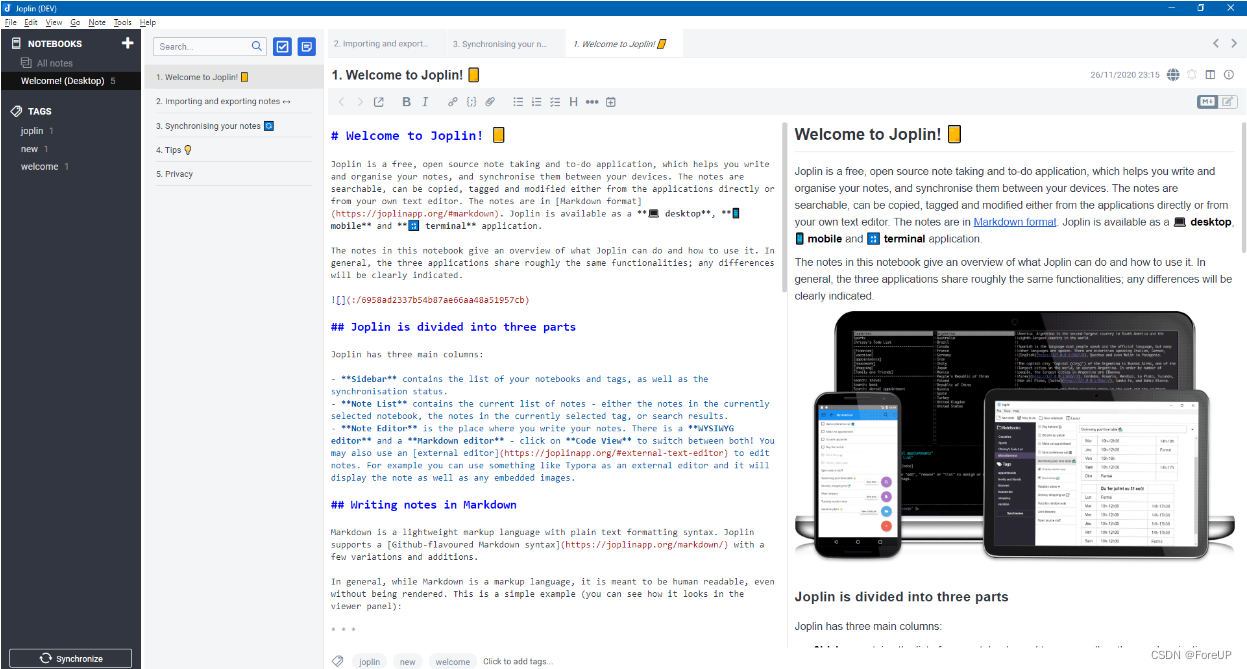The height and width of the screenshot is (669, 1247).
Task: Set an alarm with bell icon
Action: point(1192,75)
